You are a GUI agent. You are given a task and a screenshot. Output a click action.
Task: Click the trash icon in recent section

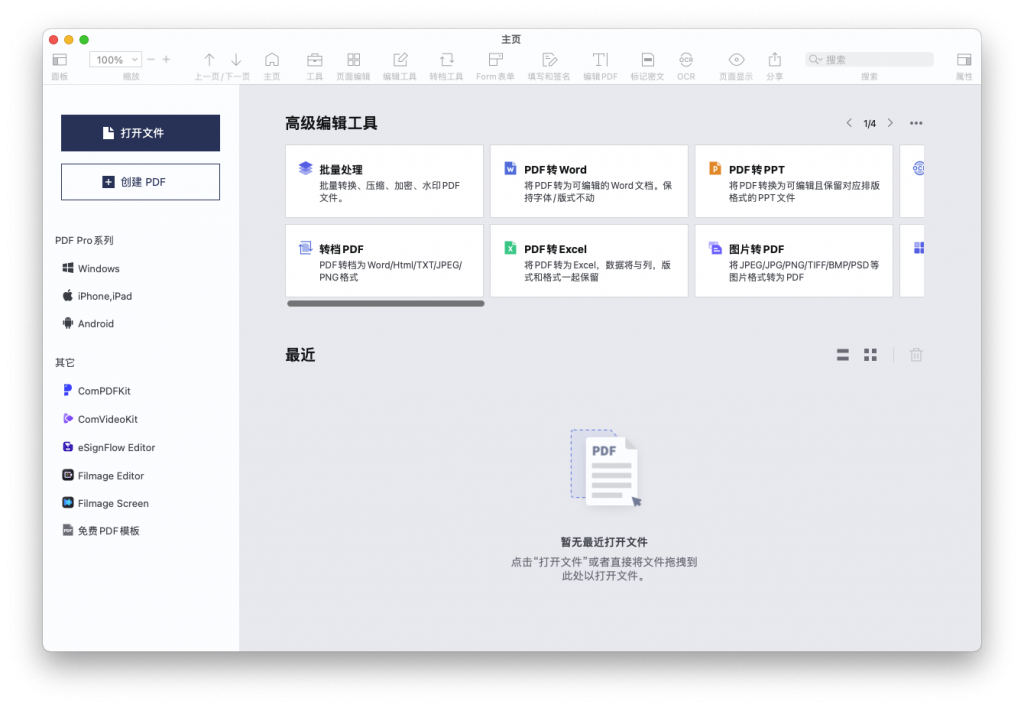(916, 355)
